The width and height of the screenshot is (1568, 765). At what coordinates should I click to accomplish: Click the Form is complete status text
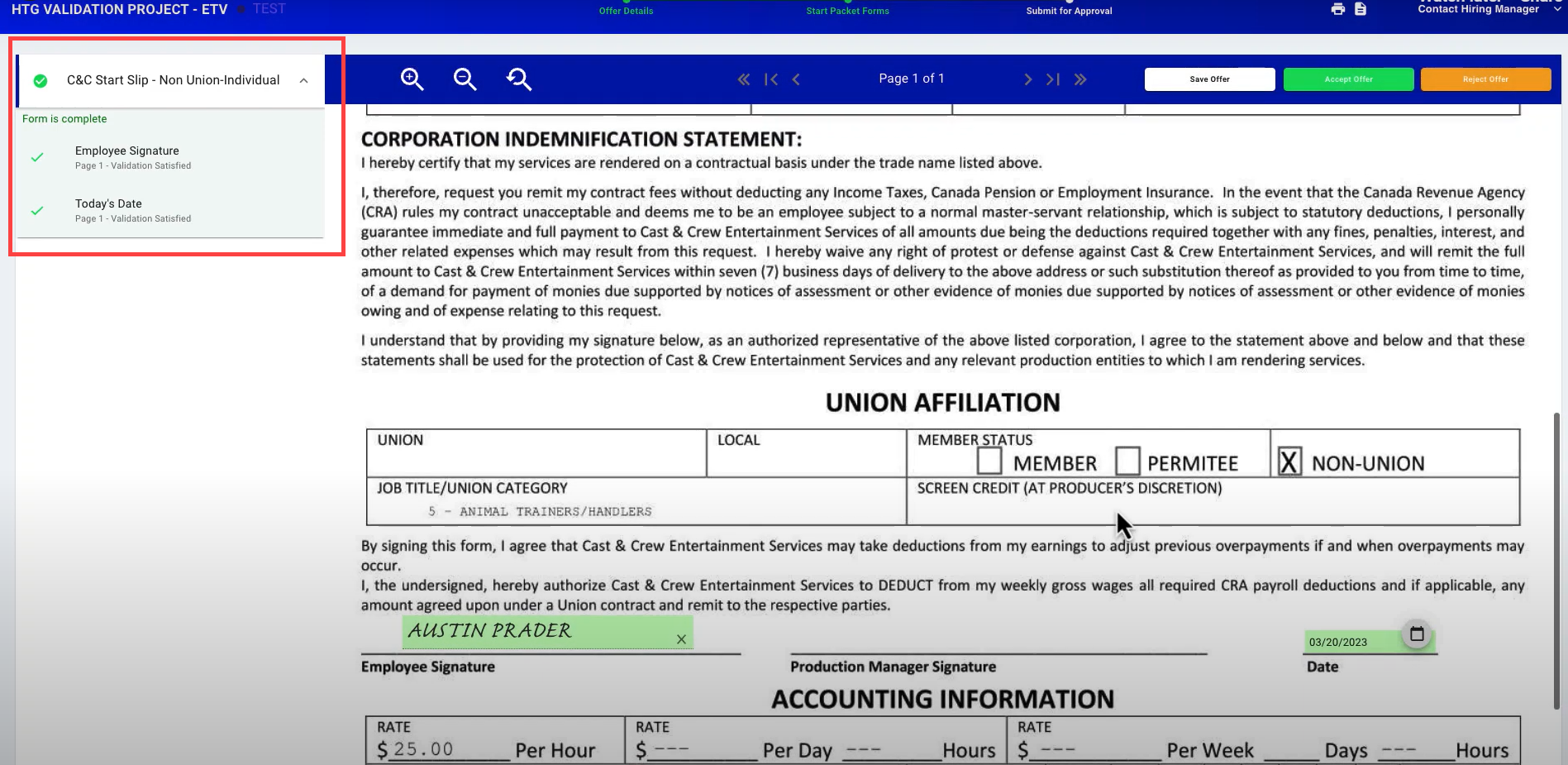click(x=64, y=119)
